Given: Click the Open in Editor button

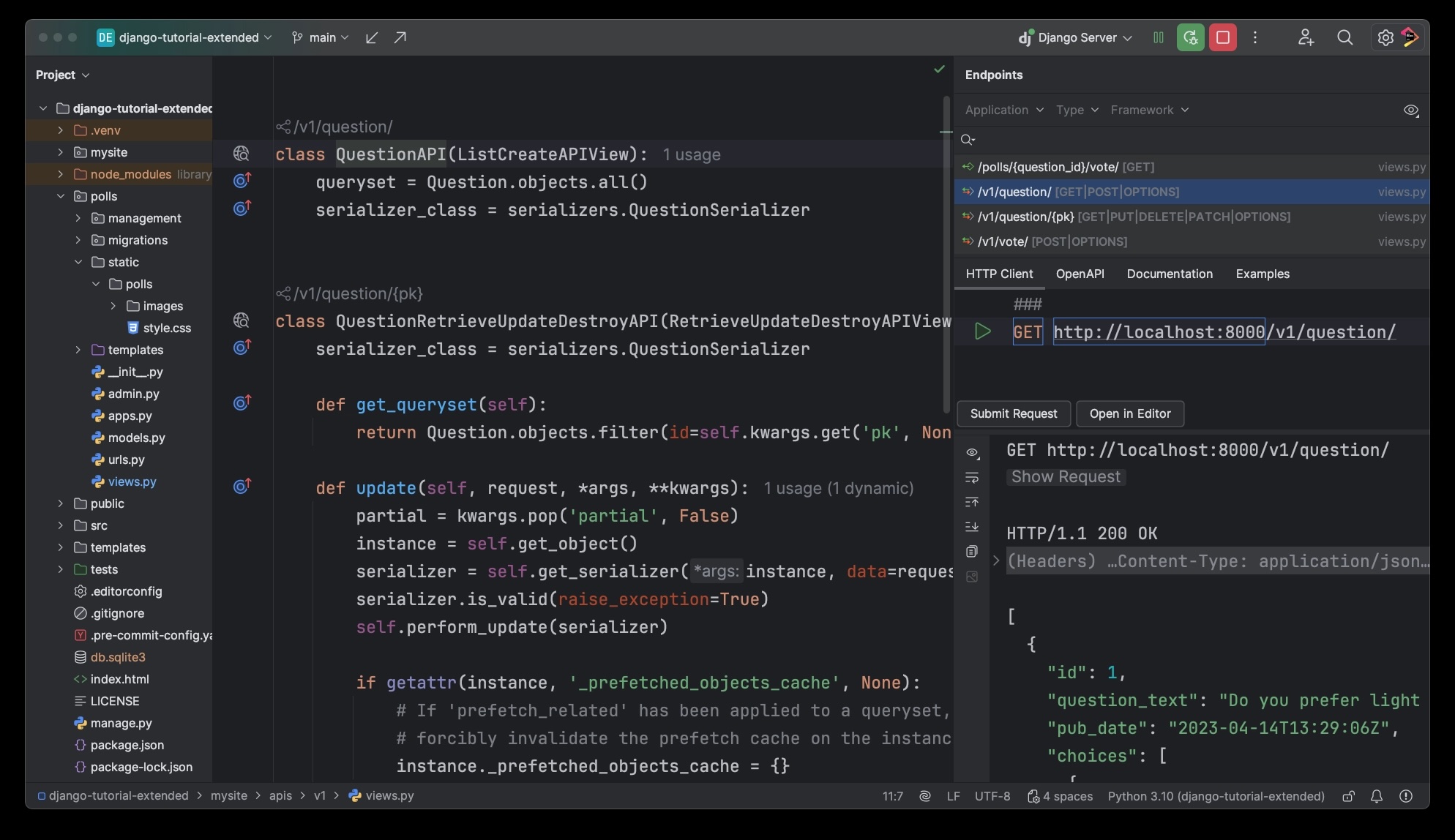Looking at the screenshot, I should click(1130, 413).
